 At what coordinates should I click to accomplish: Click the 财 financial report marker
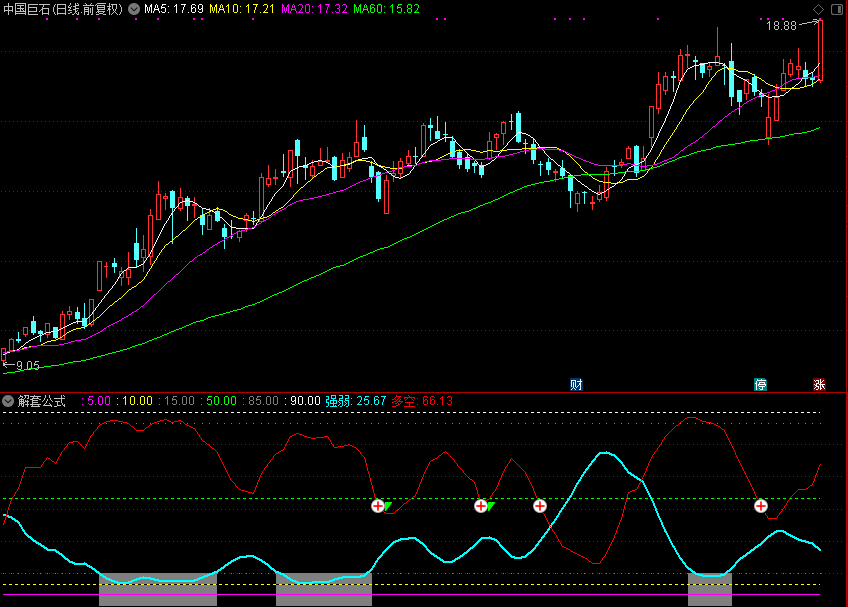577,385
